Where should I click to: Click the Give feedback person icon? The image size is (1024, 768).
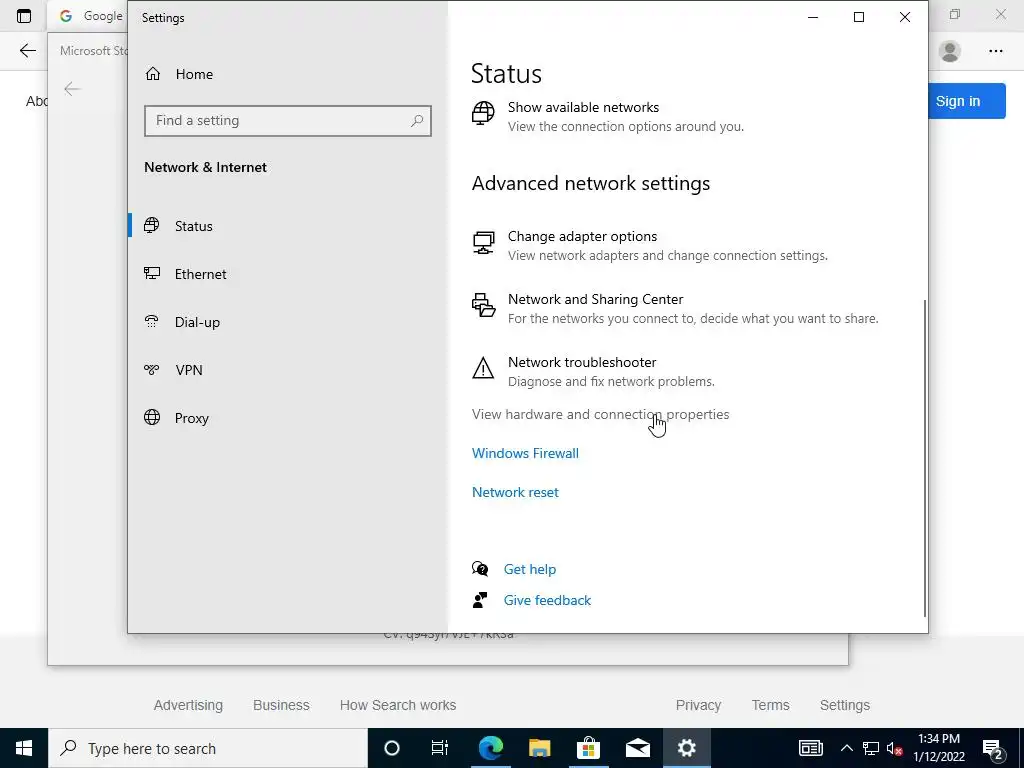tap(480, 600)
